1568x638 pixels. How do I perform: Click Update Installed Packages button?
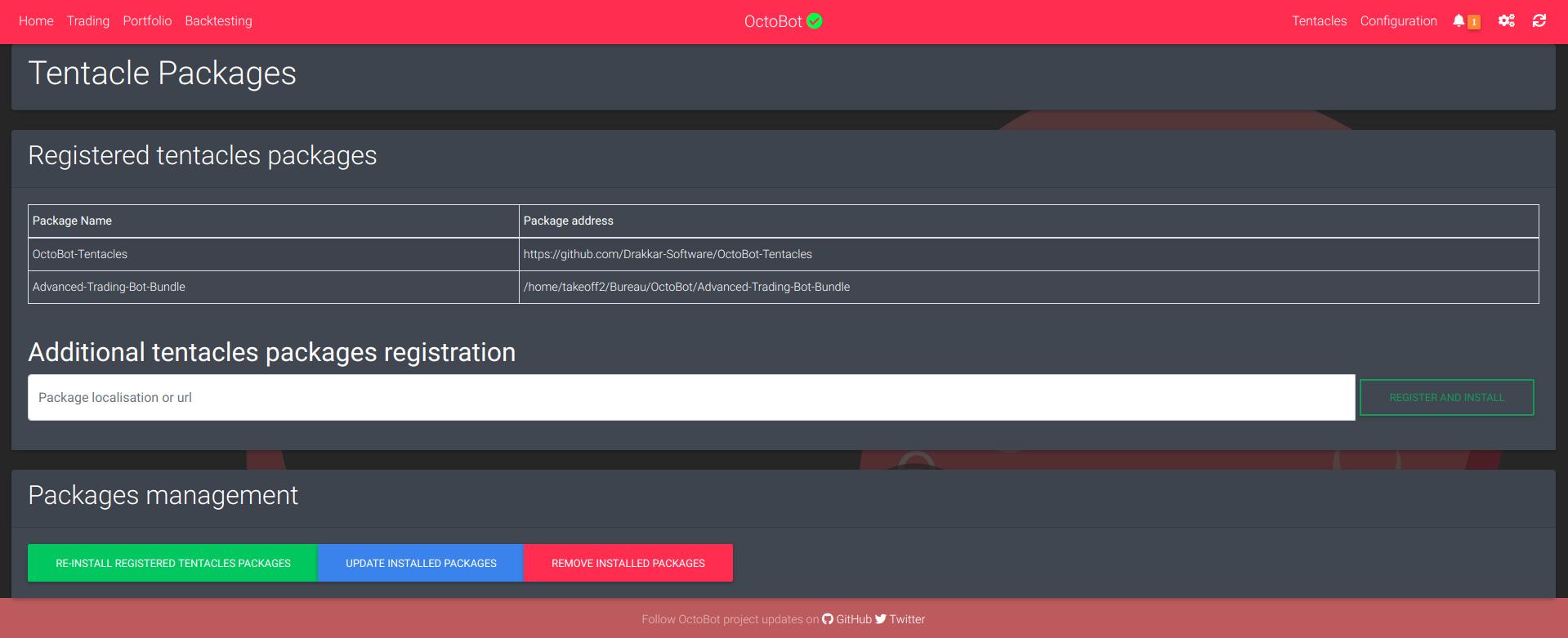pos(421,563)
